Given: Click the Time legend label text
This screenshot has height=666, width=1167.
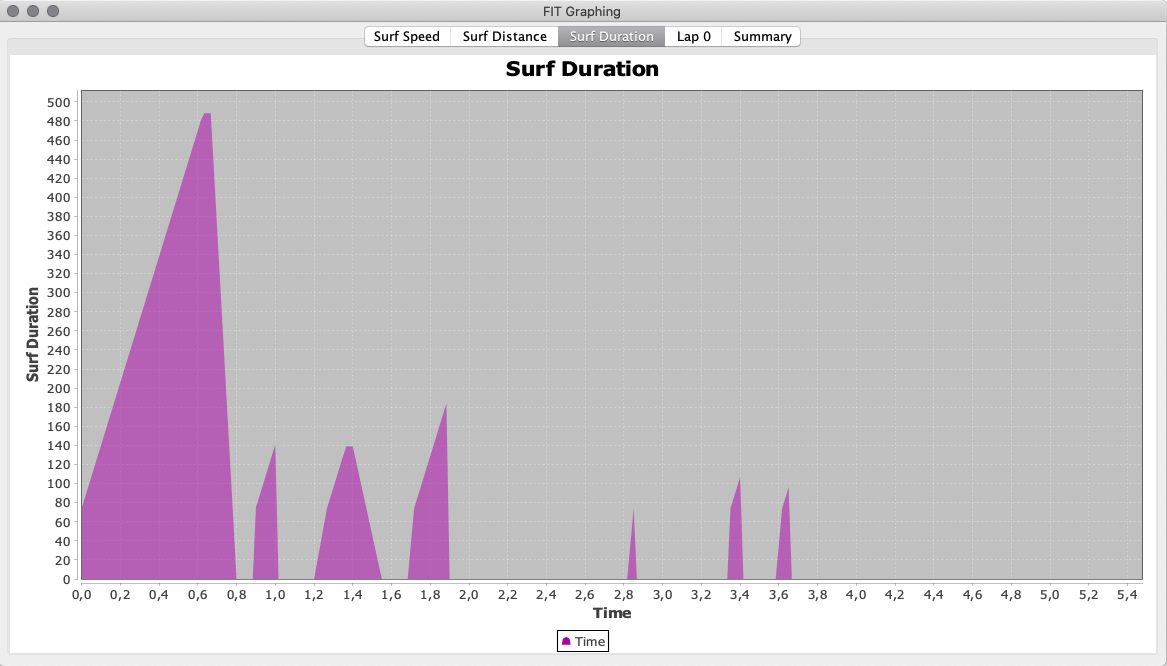Looking at the screenshot, I should point(590,641).
